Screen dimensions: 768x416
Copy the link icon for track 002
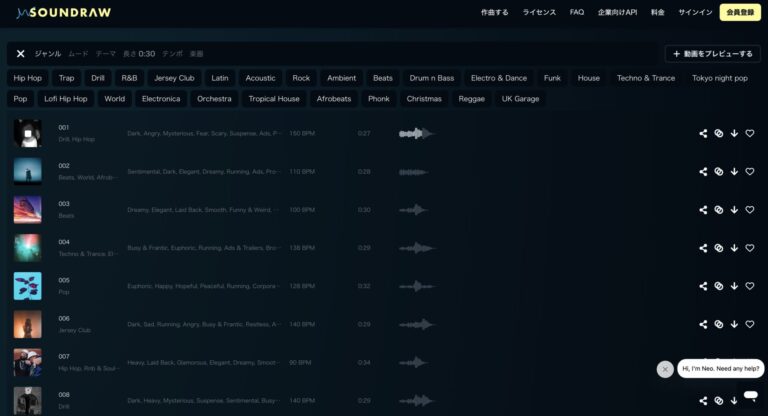click(x=718, y=171)
